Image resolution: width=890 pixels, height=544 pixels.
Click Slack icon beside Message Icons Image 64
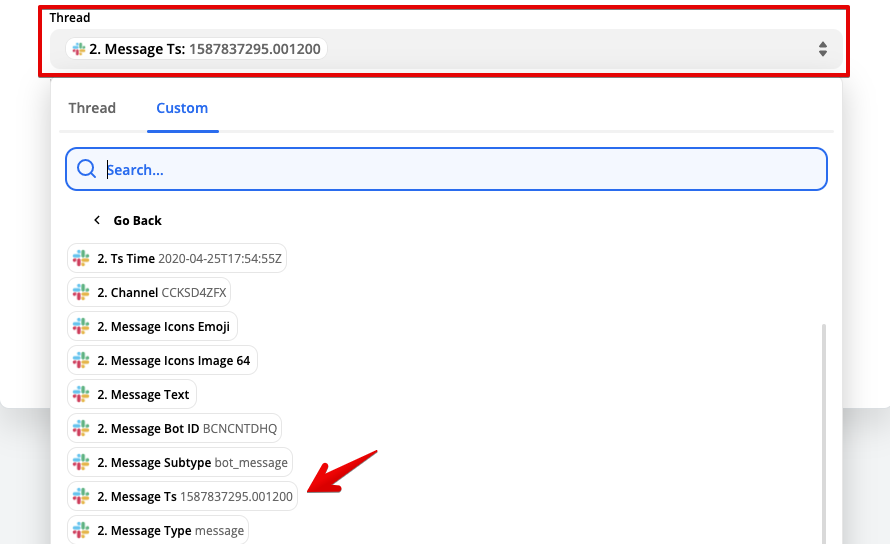pos(81,361)
